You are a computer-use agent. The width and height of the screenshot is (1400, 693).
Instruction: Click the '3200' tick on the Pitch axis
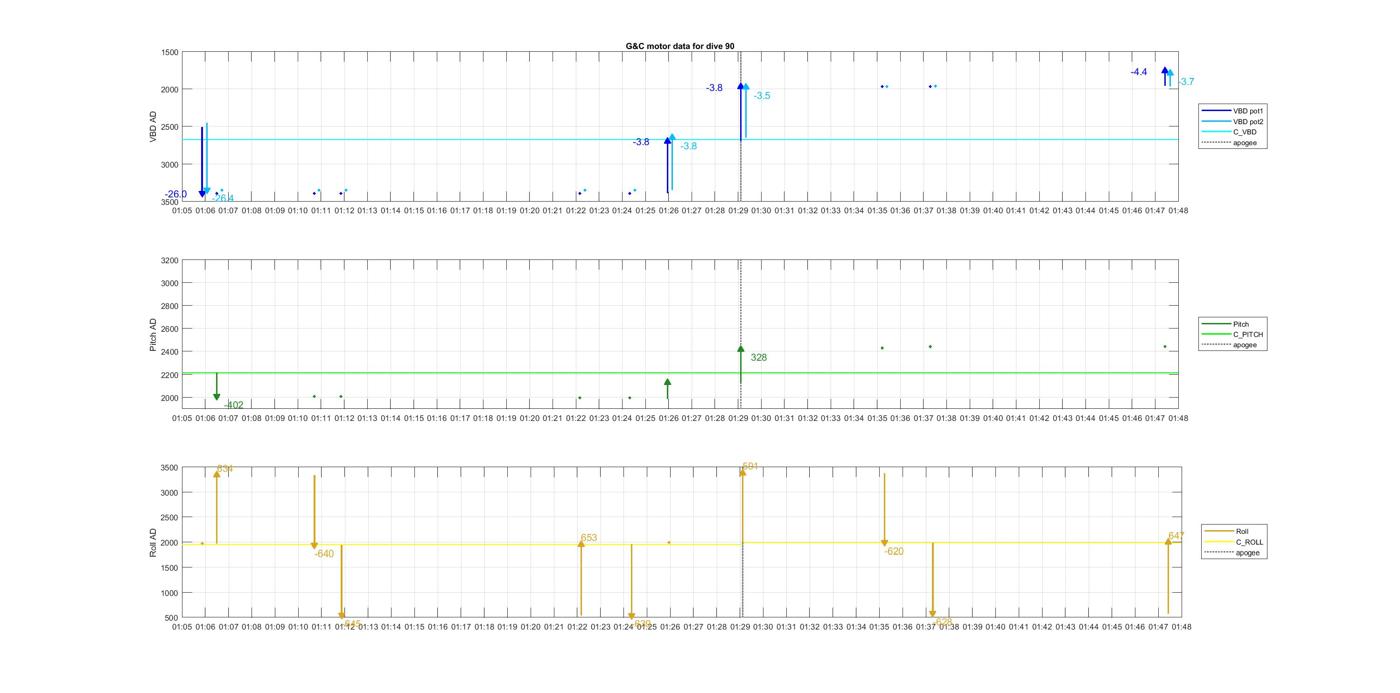(x=169, y=261)
